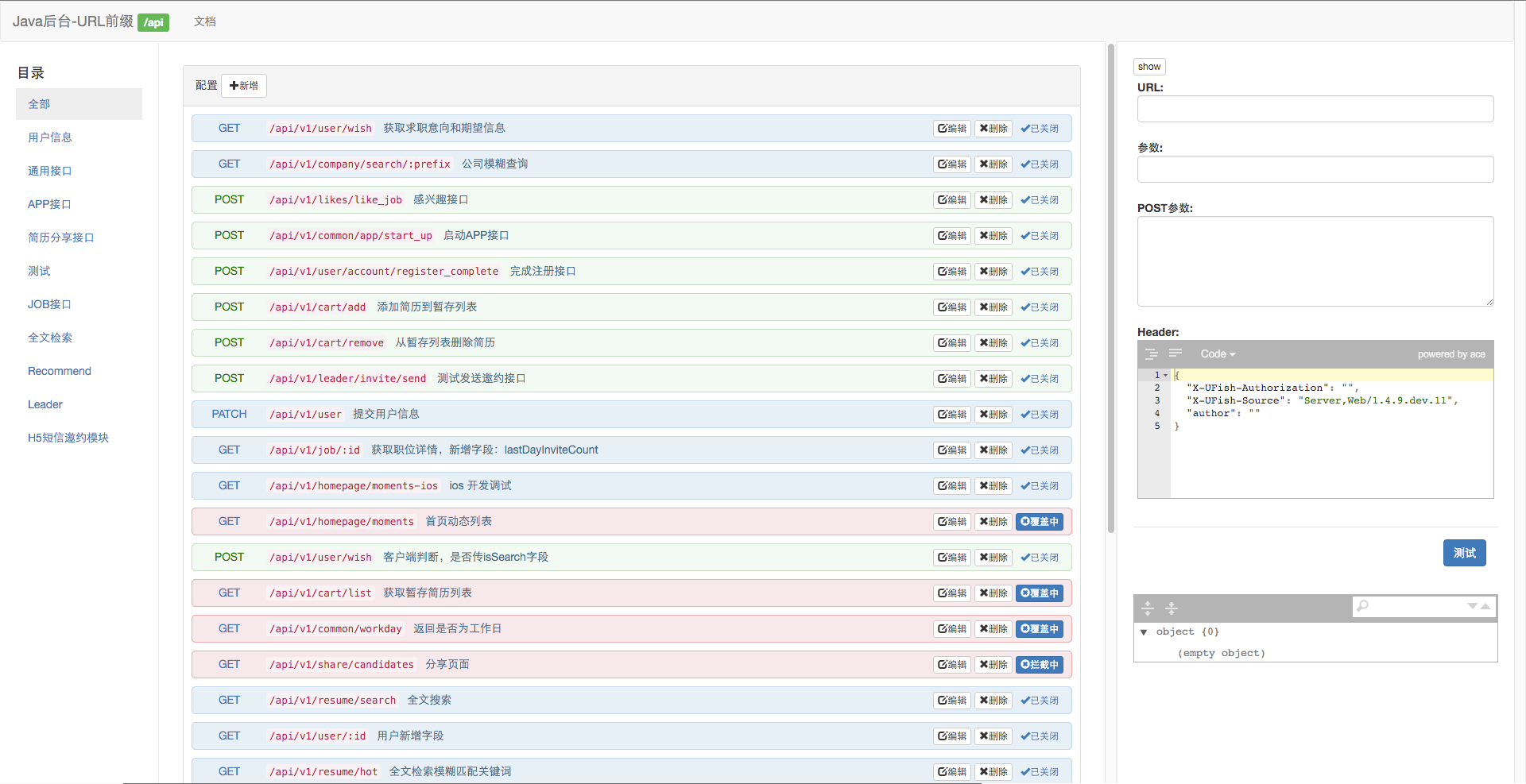
Task: Toggle 已关闭 status for job/:id
Action: pos(1040,450)
